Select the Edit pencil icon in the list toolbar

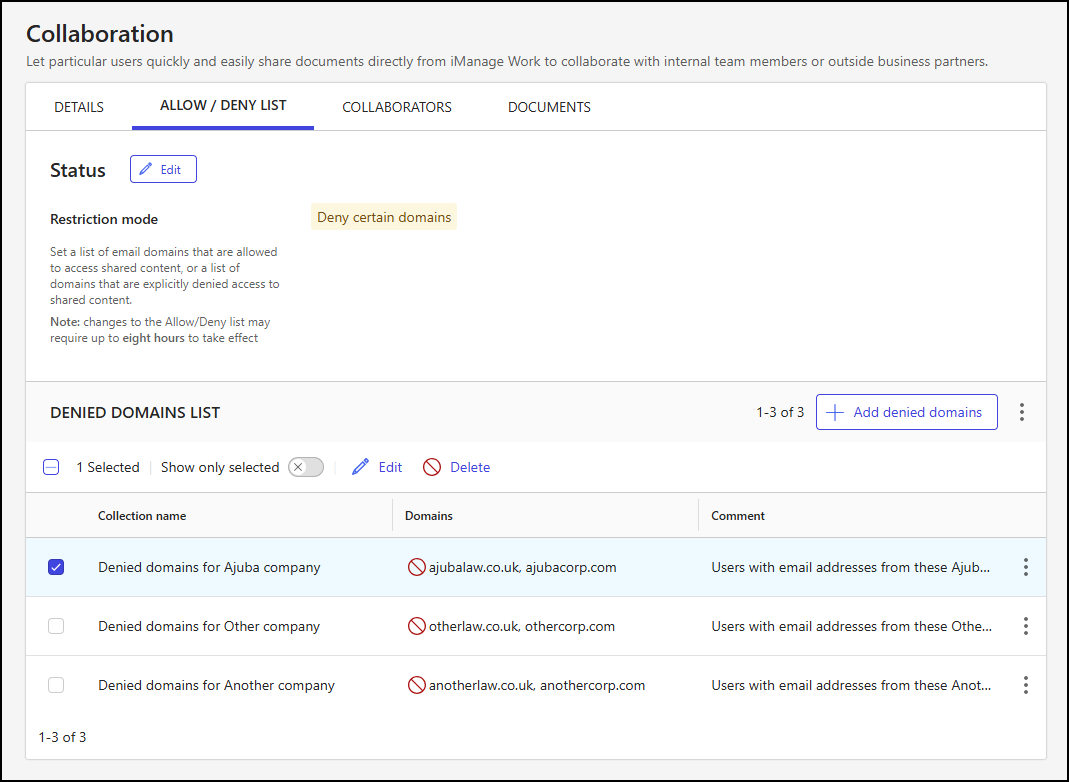(361, 467)
